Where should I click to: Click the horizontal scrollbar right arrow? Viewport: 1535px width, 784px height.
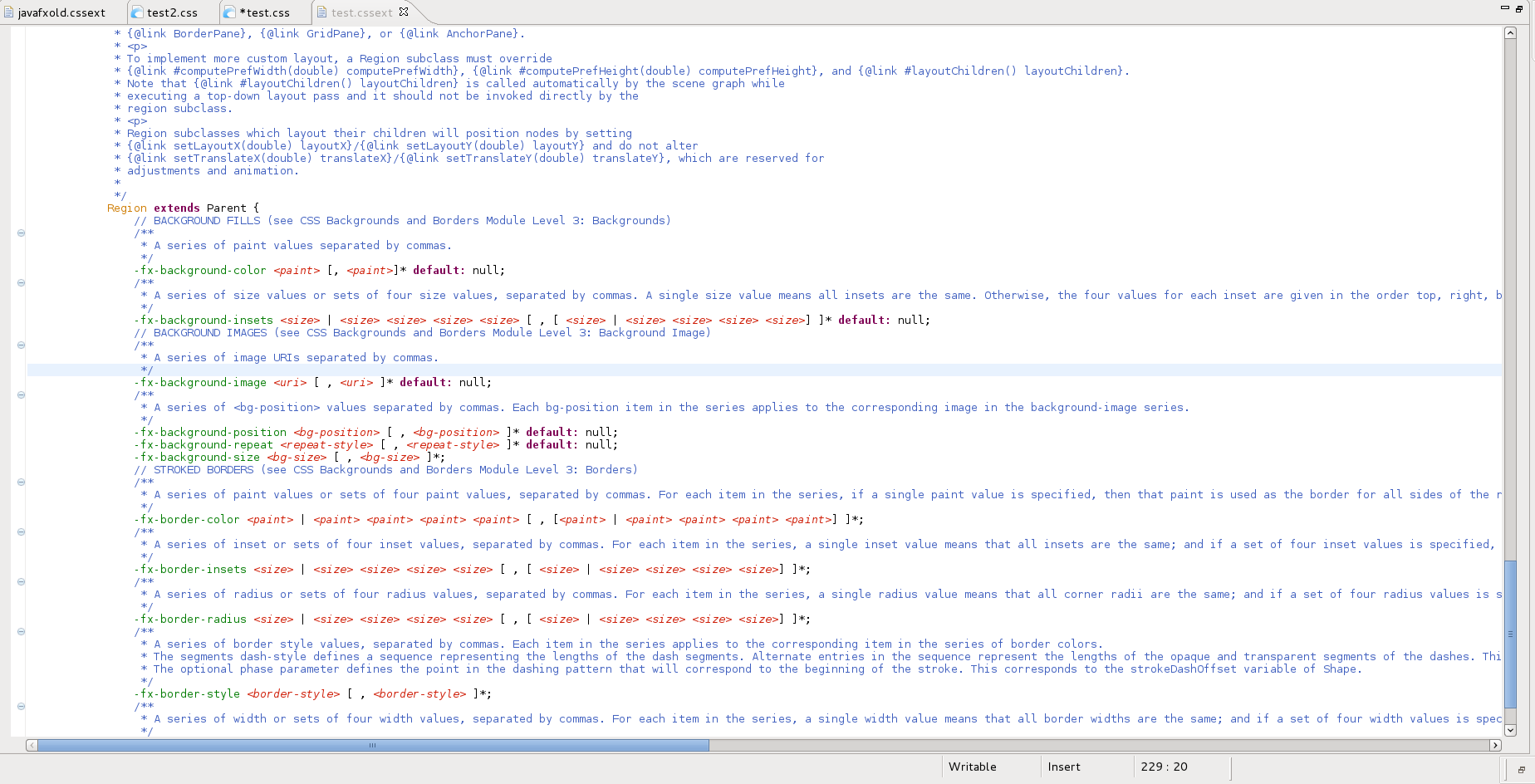click(1495, 745)
